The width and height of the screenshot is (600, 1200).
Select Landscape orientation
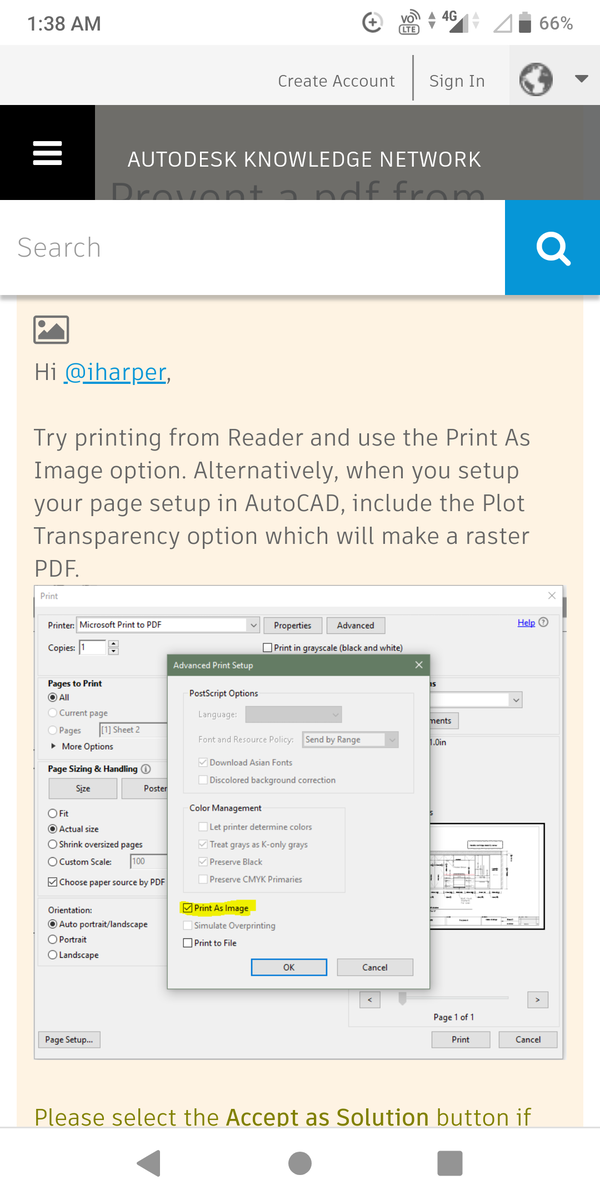53,955
